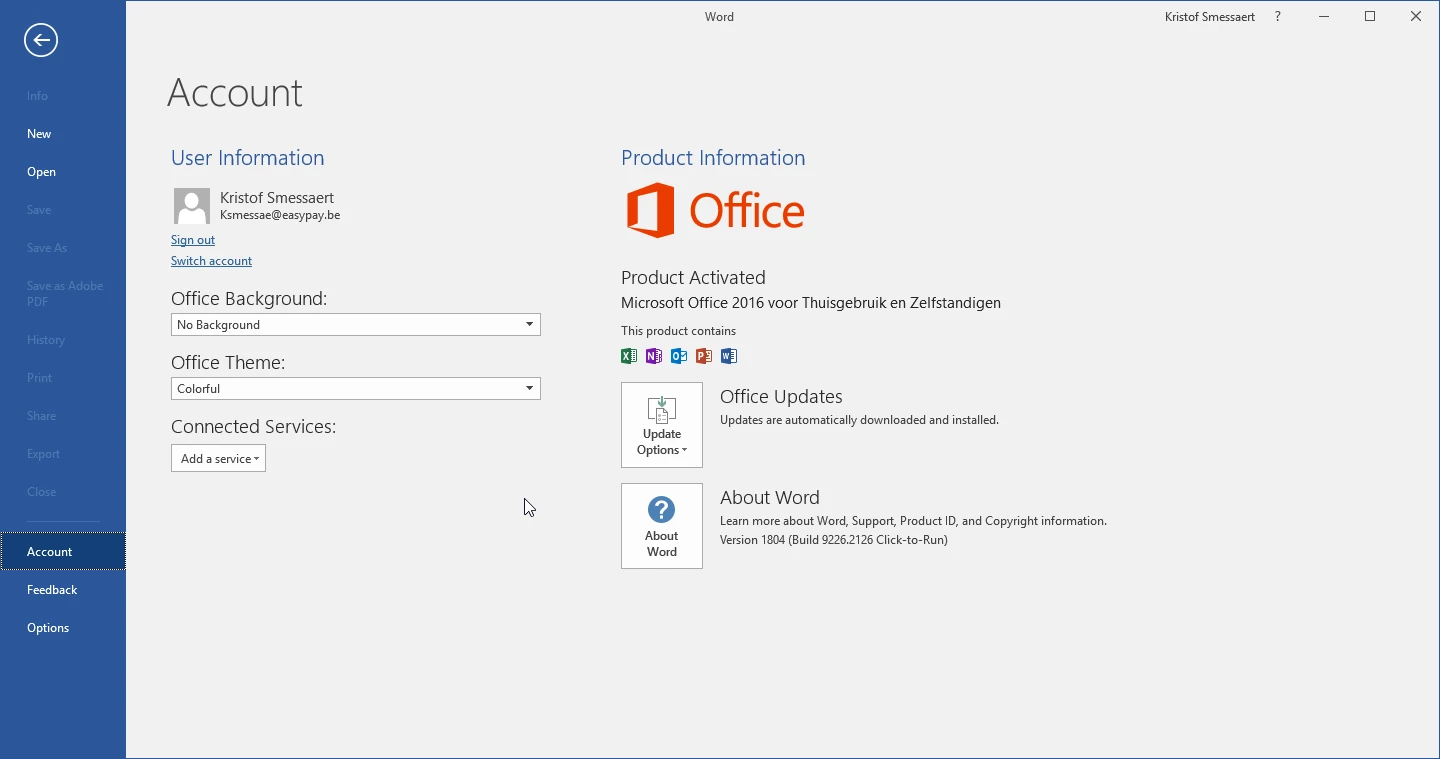Go back using the circled arrow
The width and height of the screenshot is (1440, 759).
coord(41,40)
